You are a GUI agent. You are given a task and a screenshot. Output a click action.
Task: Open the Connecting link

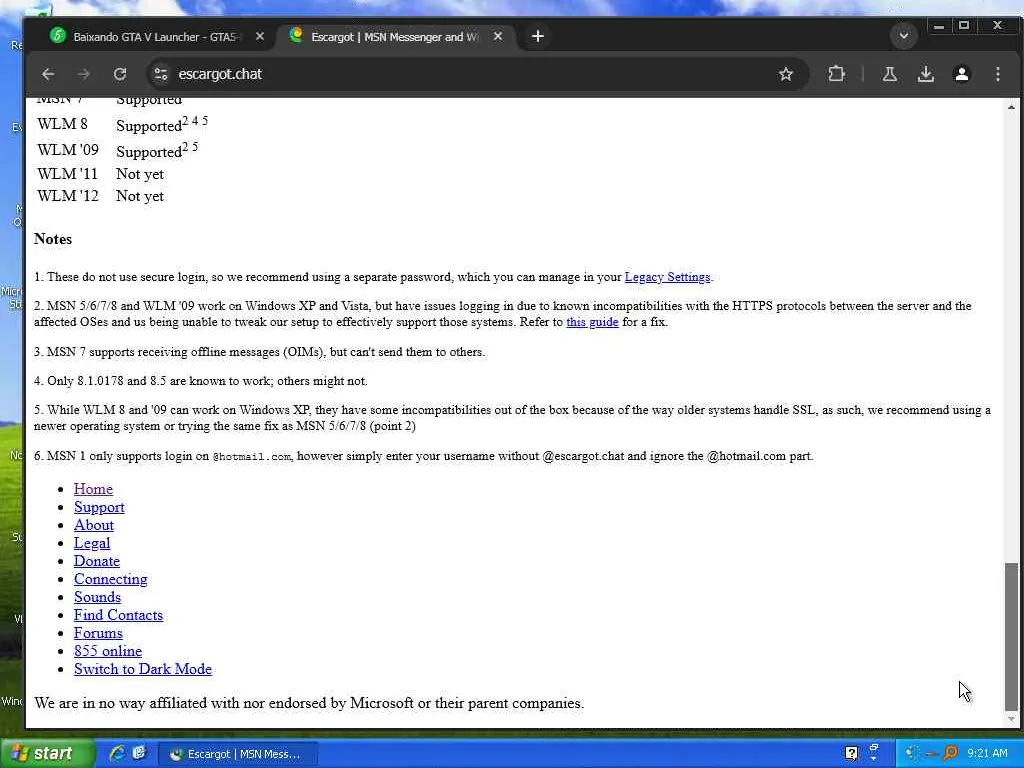(110, 579)
